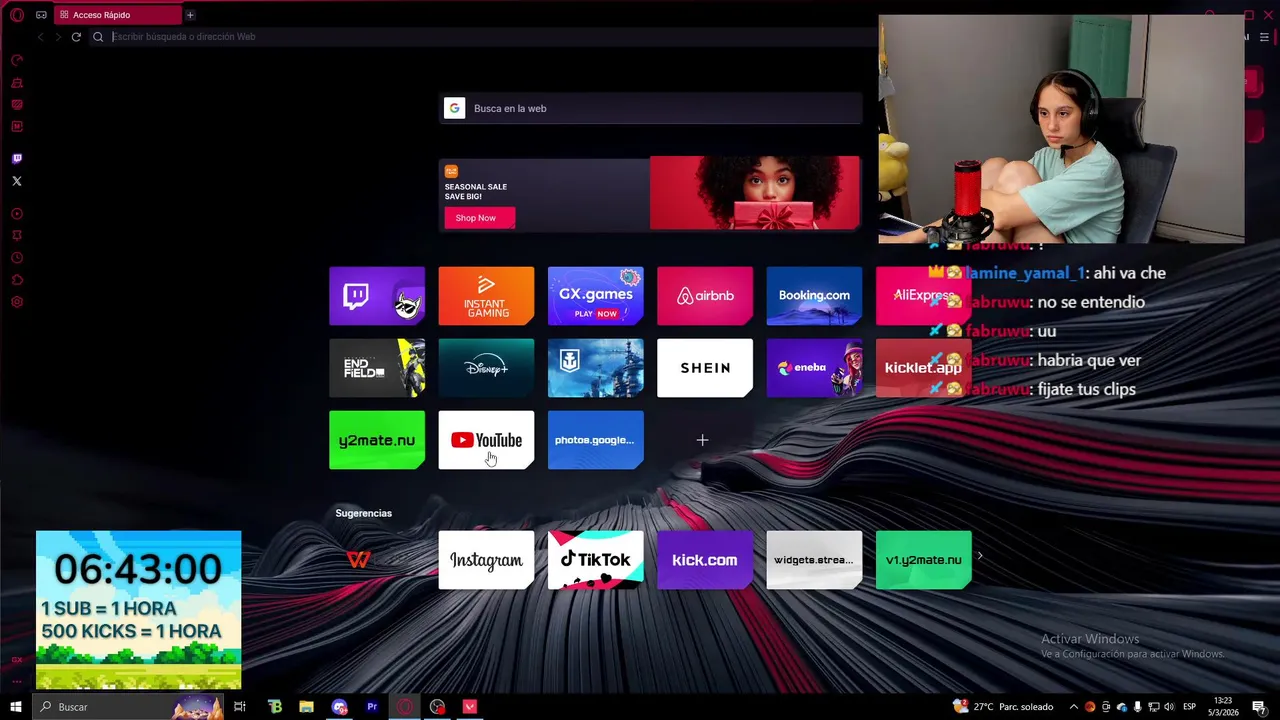Open the GX Corner gamepad icon
The width and height of the screenshot is (1280, 720).
[41, 15]
